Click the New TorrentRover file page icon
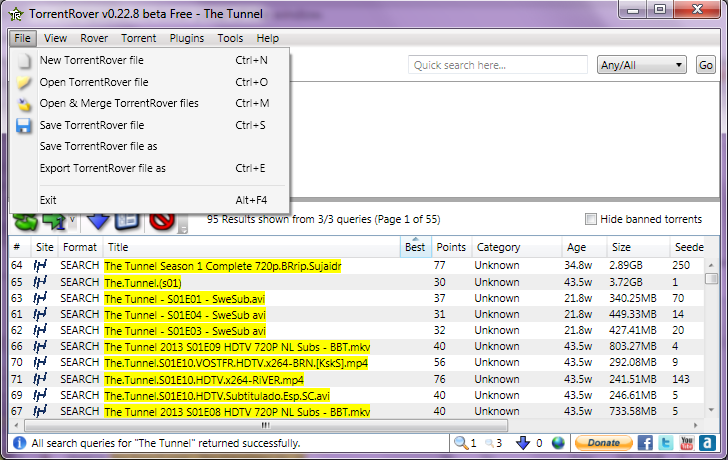 [24, 60]
